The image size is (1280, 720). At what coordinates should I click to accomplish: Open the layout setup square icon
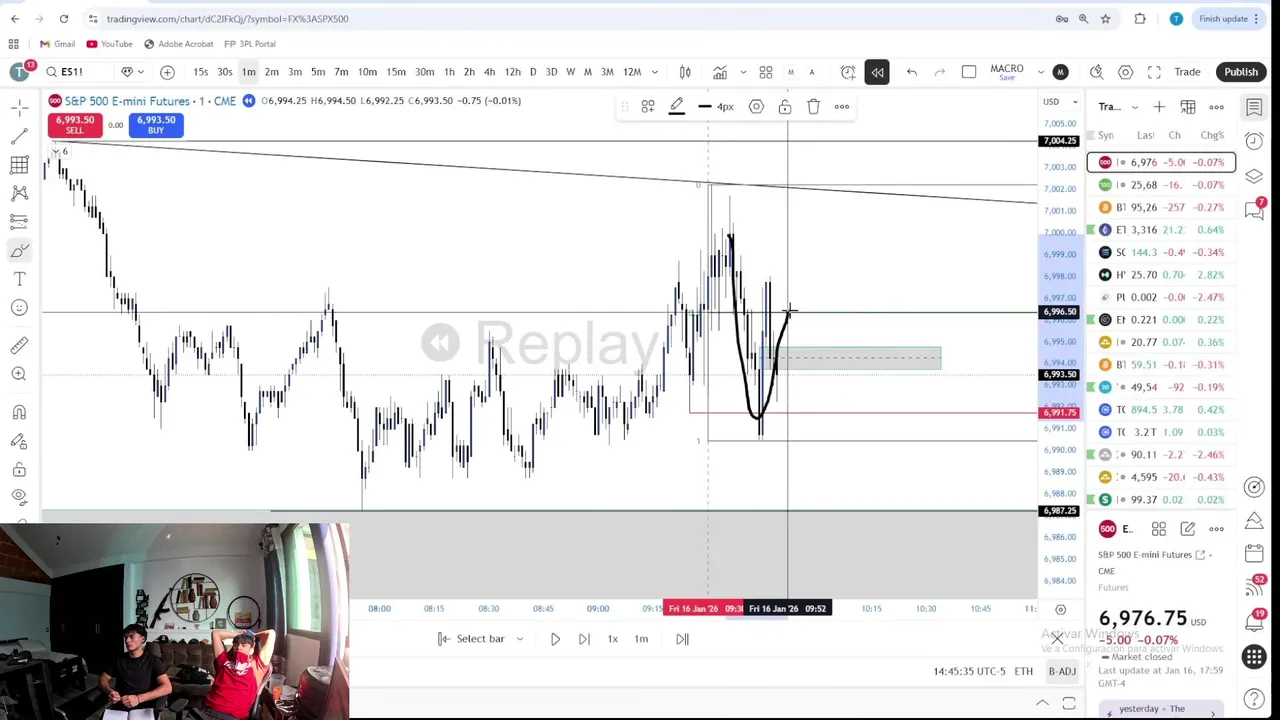point(969,72)
